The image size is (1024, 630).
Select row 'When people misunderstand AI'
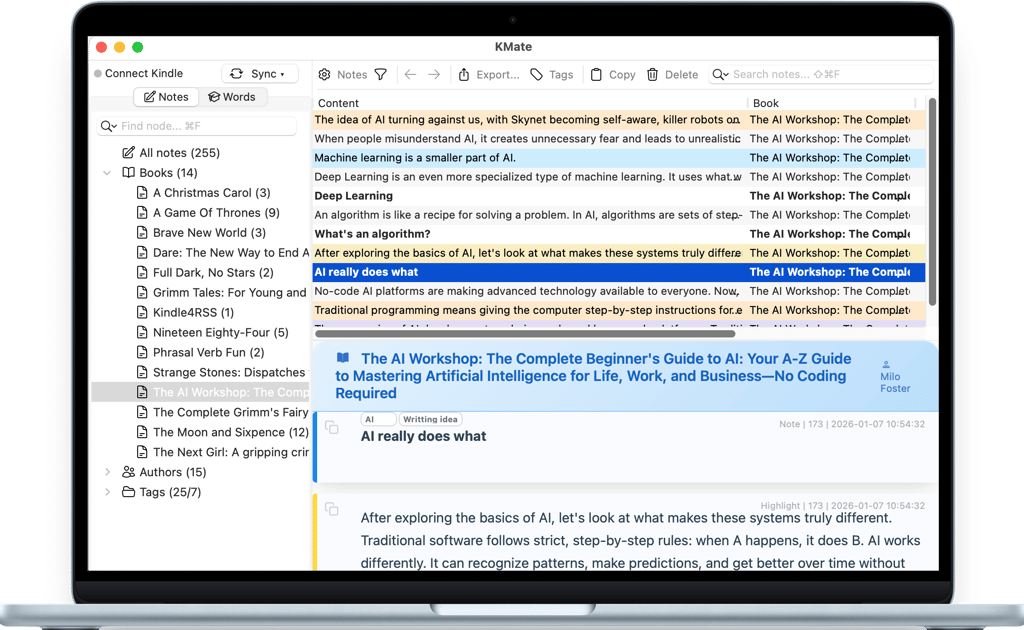tap(619, 138)
